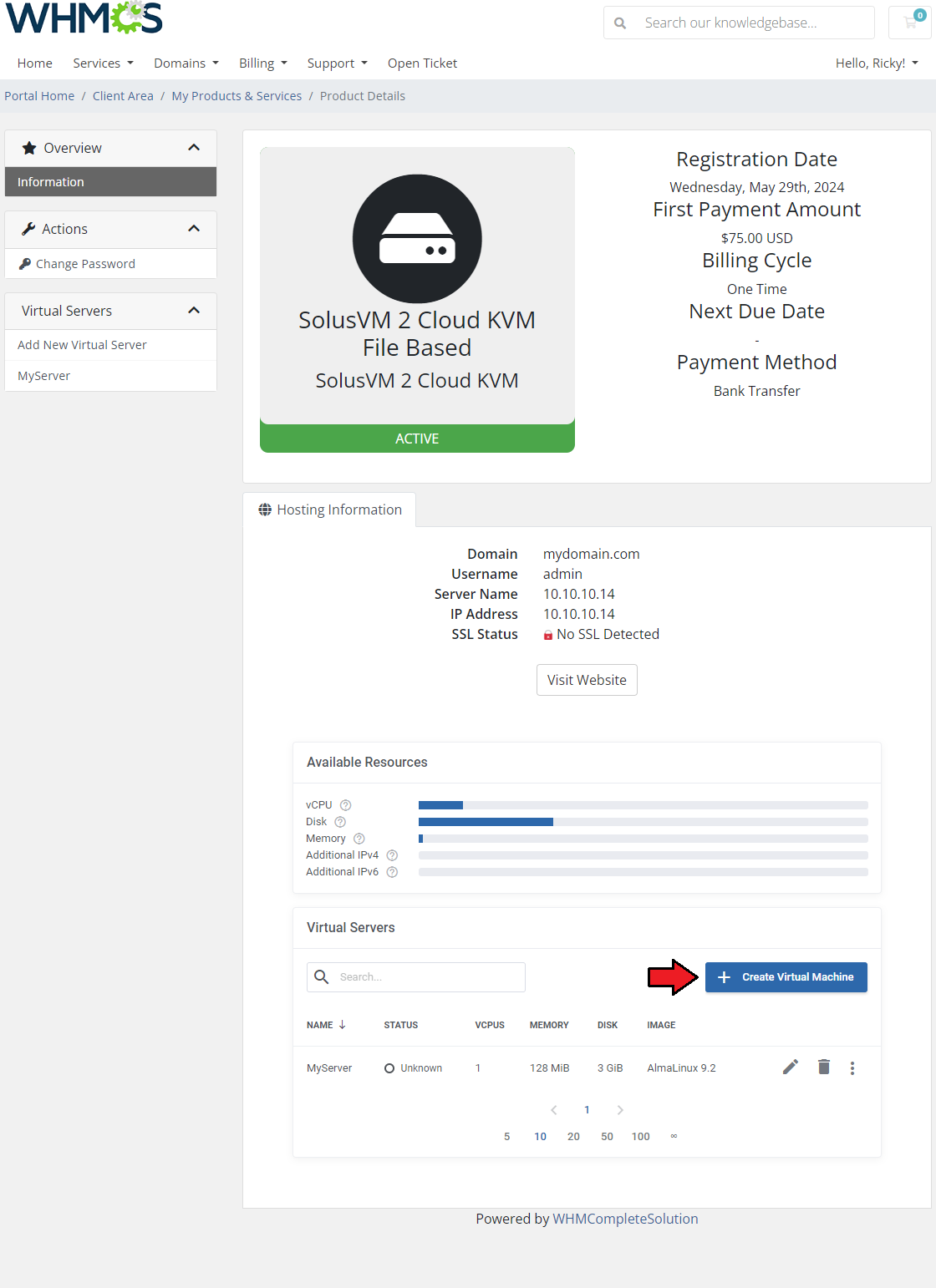The width and height of the screenshot is (936, 1288).
Task: Collapse the Virtual Servers sidebar panel chevron
Action: (x=194, y=311)
